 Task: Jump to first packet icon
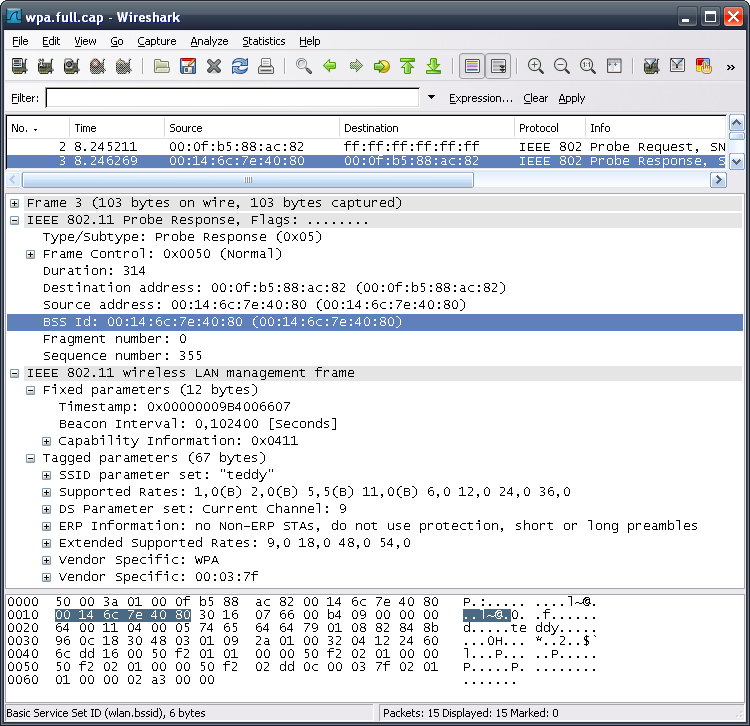[x=408, y=66]
